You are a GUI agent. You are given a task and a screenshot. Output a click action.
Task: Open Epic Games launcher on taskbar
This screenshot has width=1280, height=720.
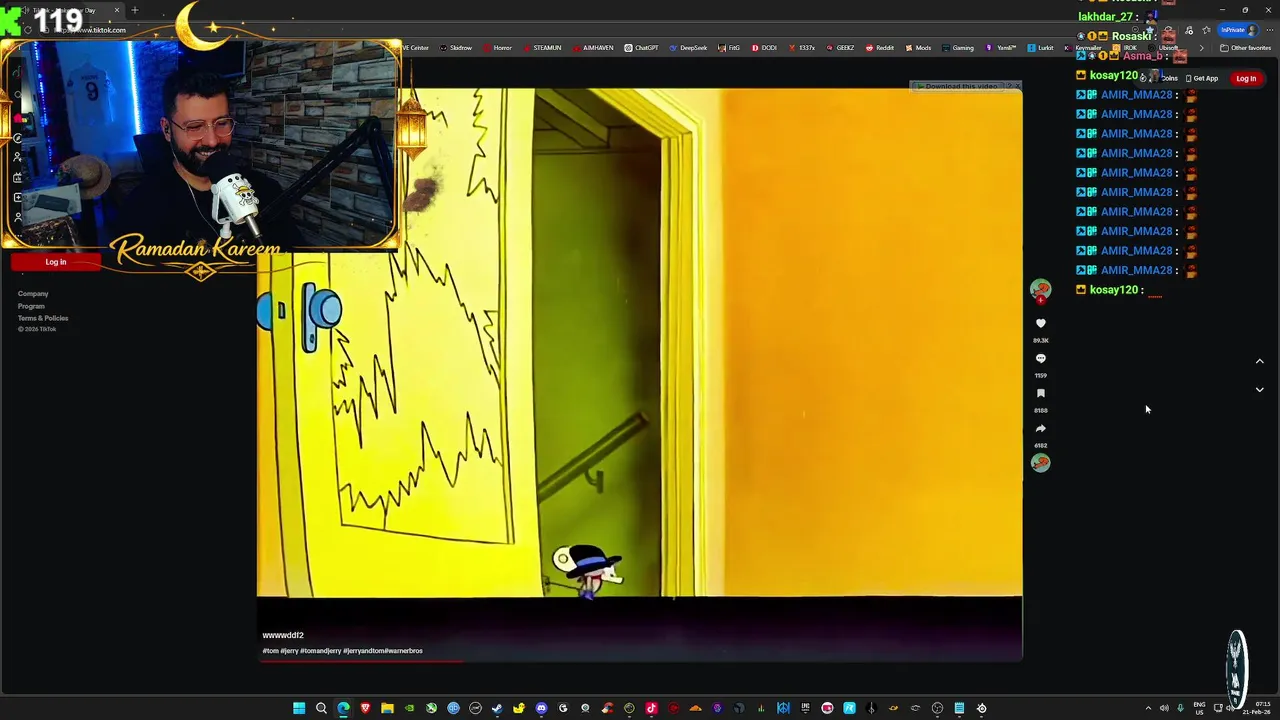coord(805,708)
